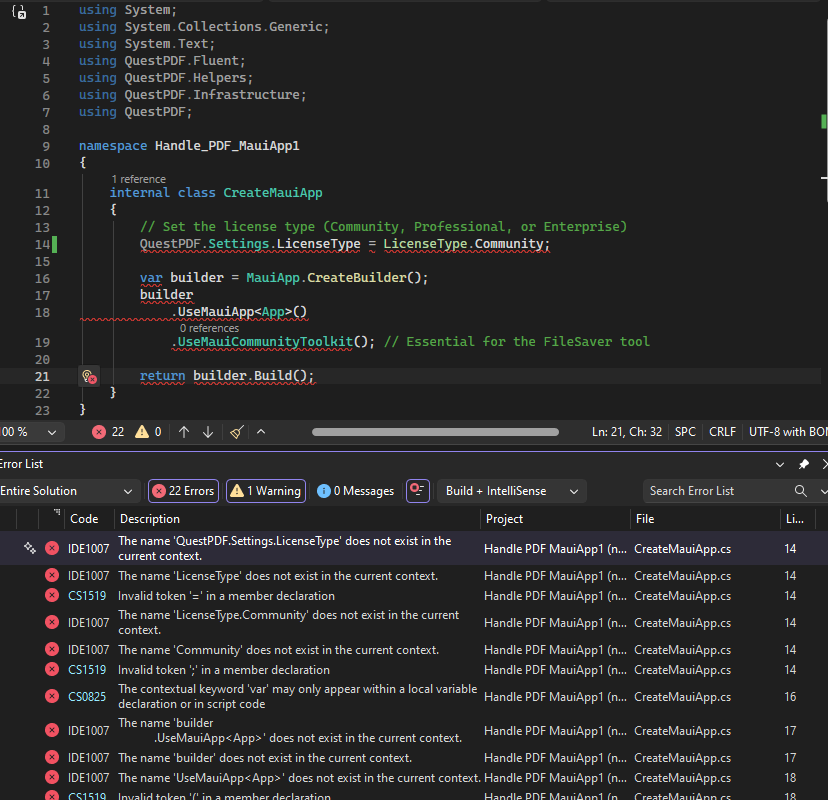Pin the Error List panel
This screenshot has height=800, width=828.
tap(803, 464)
